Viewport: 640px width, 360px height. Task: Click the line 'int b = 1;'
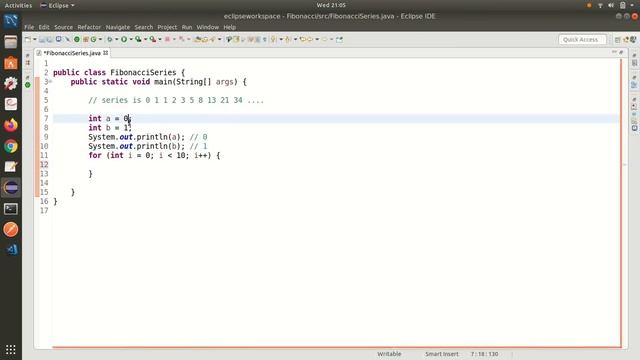(x=110, y=128)
